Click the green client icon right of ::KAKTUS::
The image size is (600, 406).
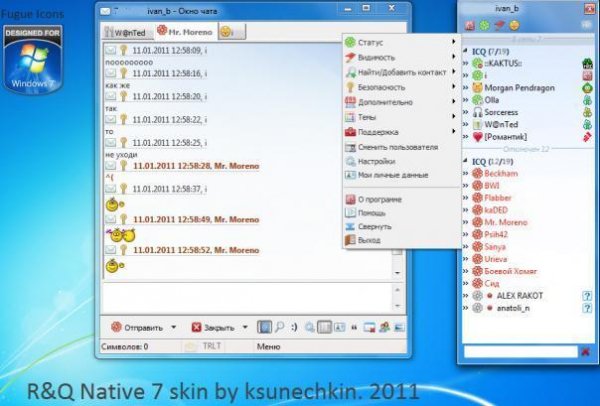[587, 64]
